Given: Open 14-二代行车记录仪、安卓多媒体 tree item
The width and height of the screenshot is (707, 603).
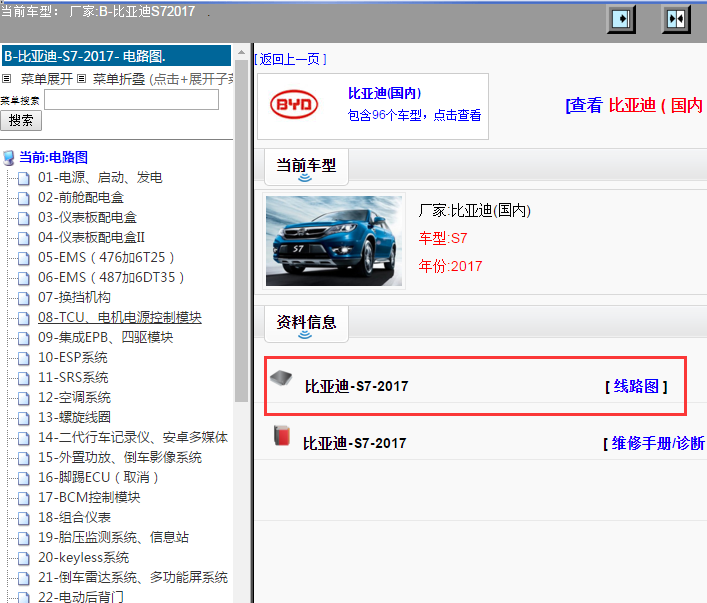Looking at the screenshot, I should (x=133, y=437).
